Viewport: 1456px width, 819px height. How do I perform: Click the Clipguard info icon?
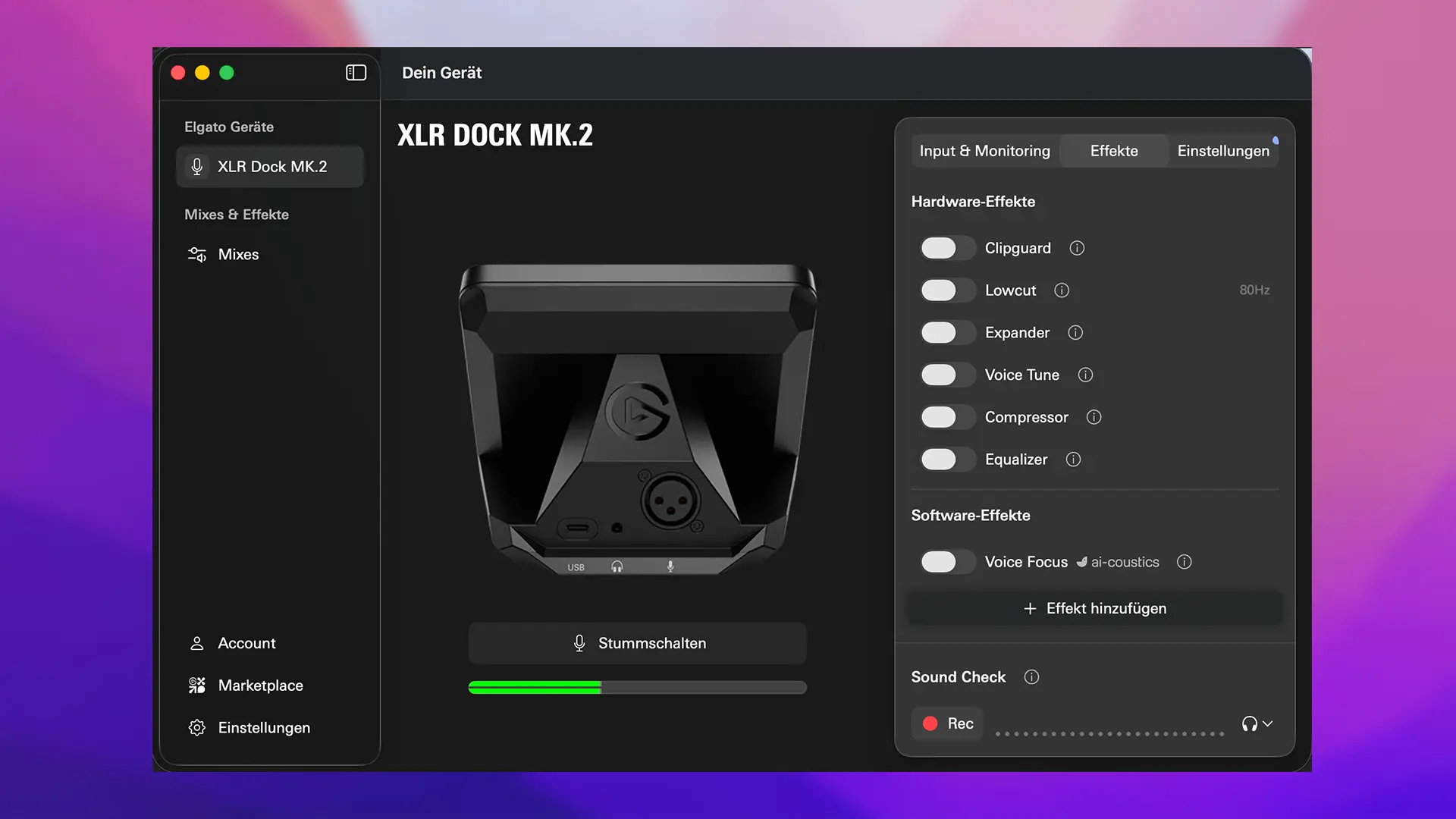[x=1077, y=248]
